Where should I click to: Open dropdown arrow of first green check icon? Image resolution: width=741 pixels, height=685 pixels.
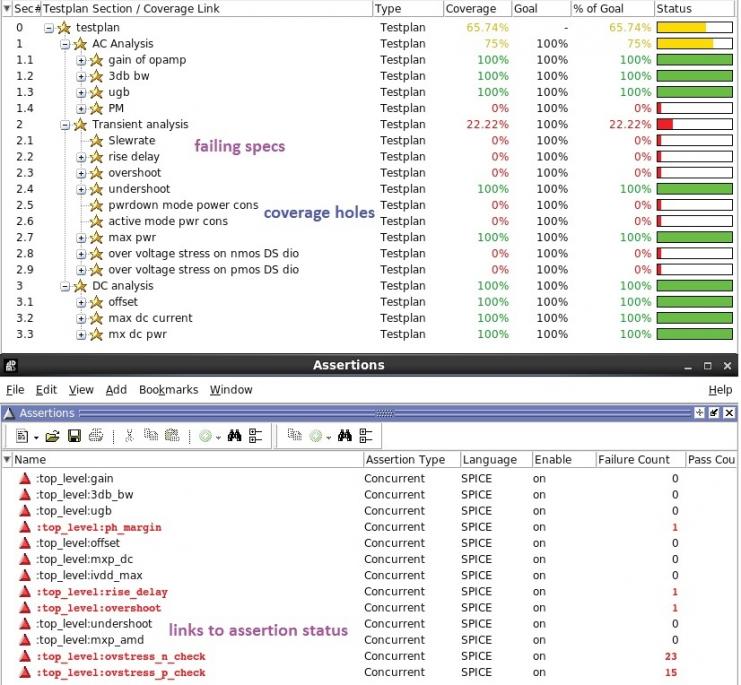click(x=218, y=438)
